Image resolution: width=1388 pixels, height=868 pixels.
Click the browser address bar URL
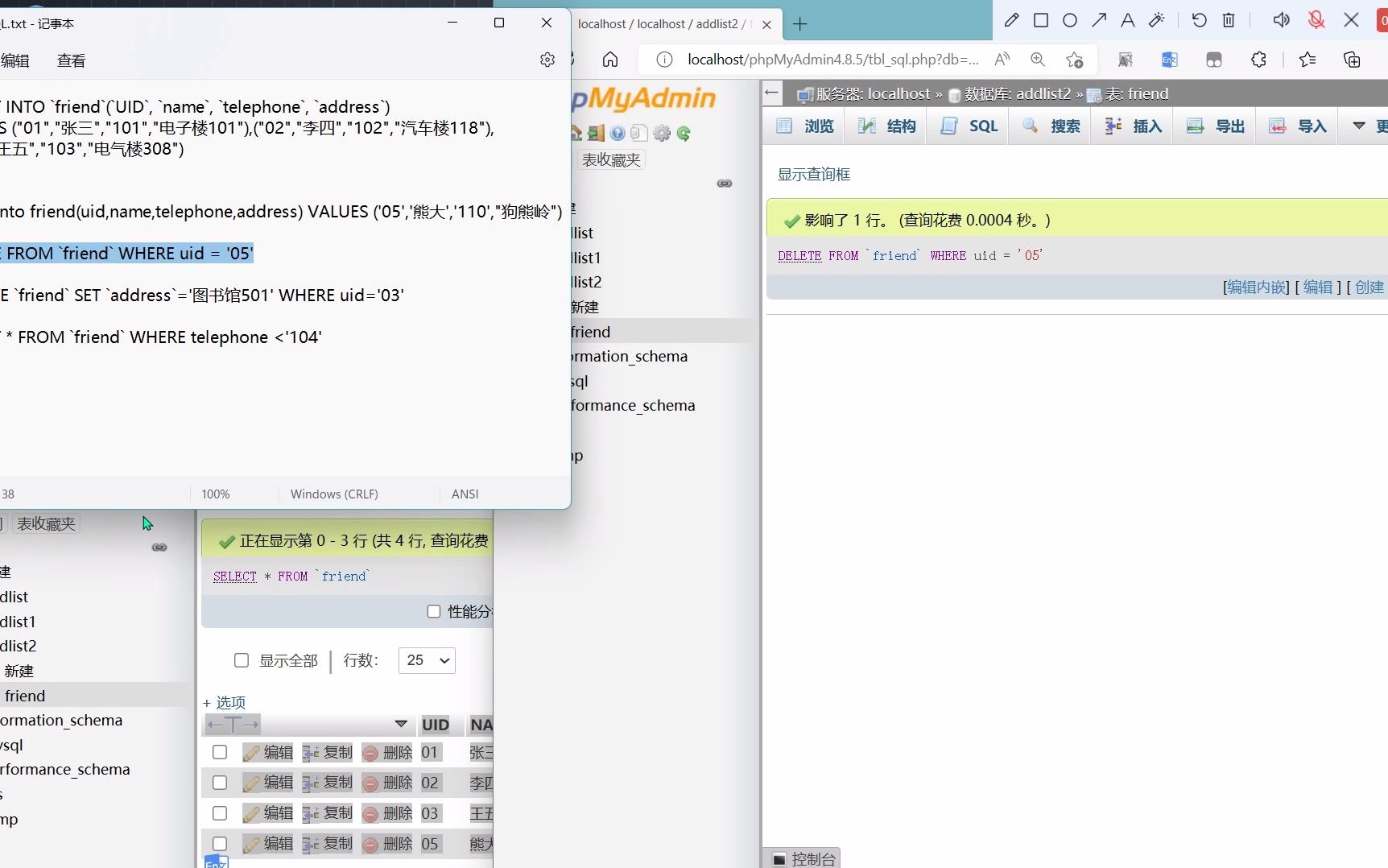tap(833, 60)
